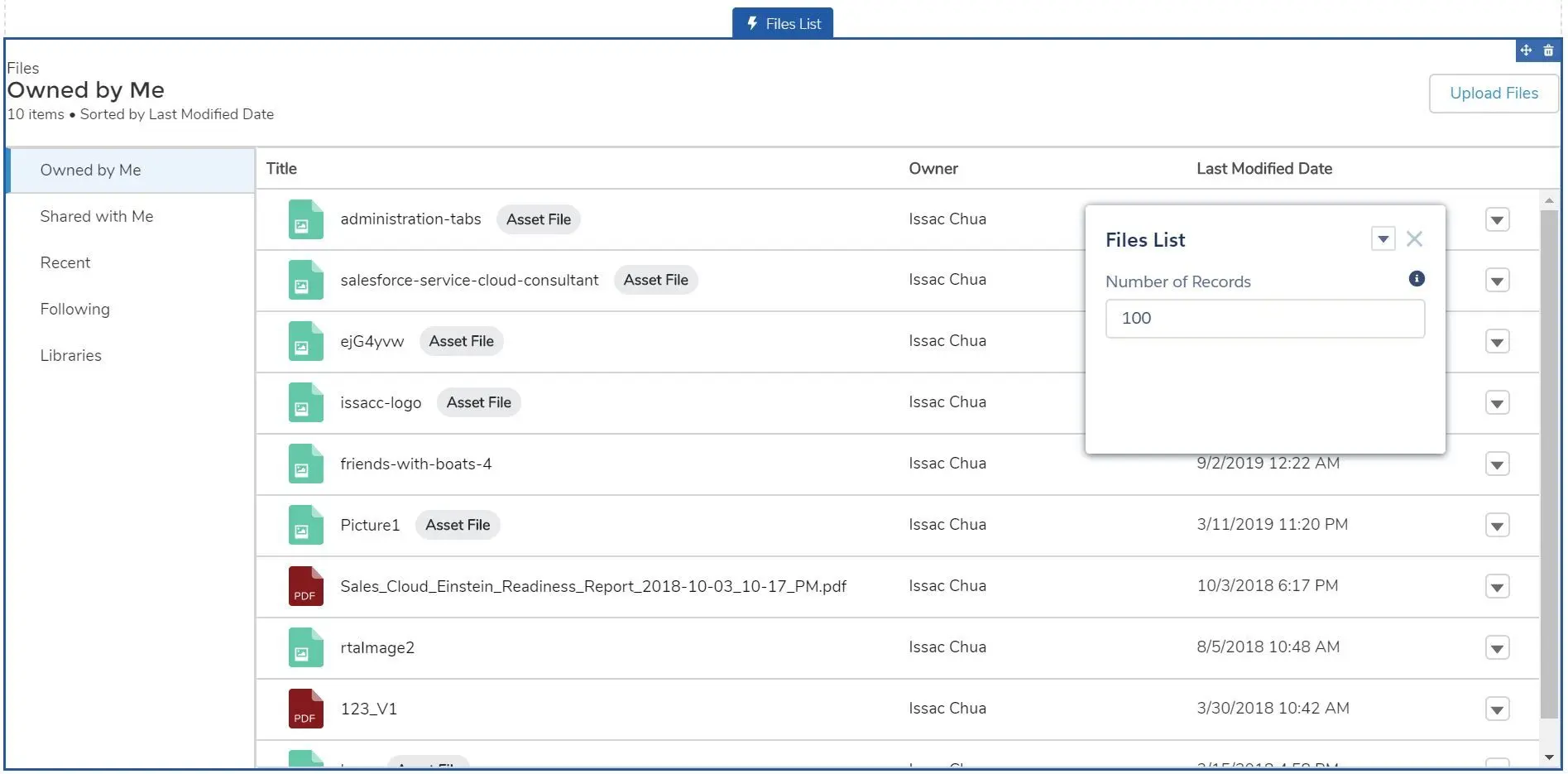
Task: Click the date 10/3/2018 6:17 PM
Action: coord(1268,586)
